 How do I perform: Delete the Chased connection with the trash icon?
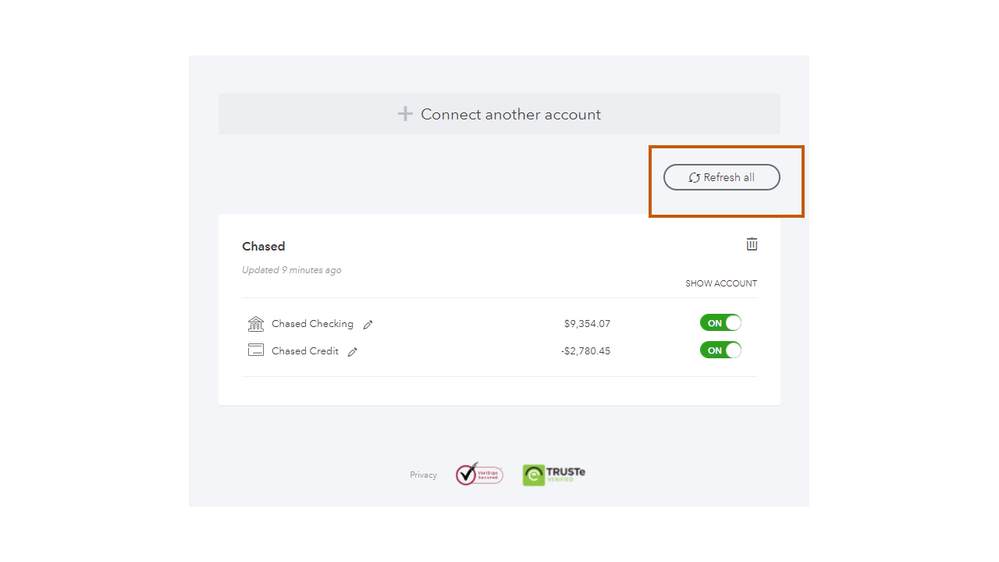[752, 244]
